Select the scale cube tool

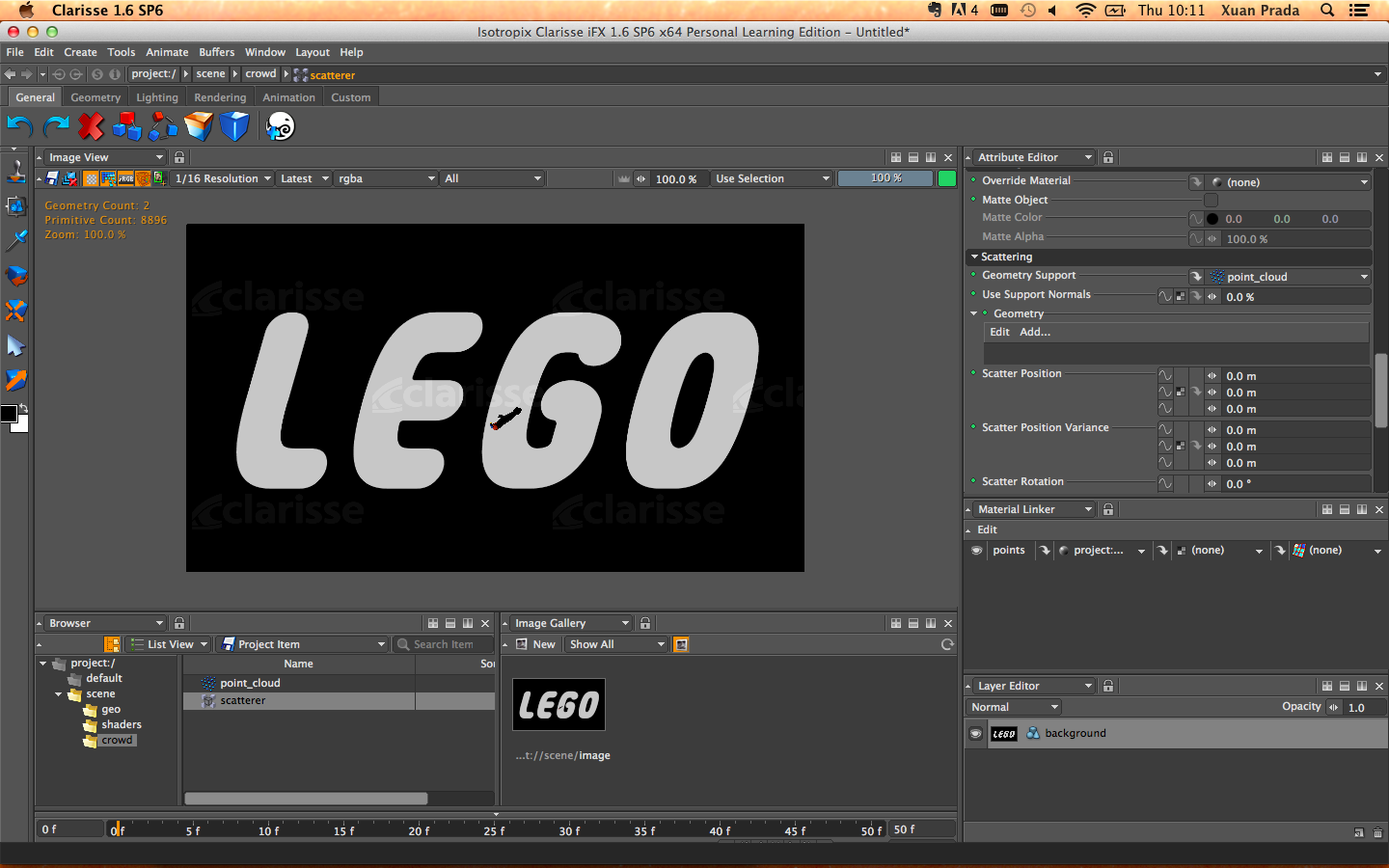(x=16, y=311)
